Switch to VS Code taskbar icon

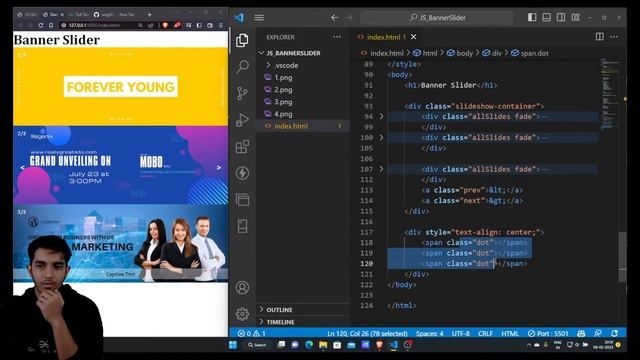[x=393, y=345]
